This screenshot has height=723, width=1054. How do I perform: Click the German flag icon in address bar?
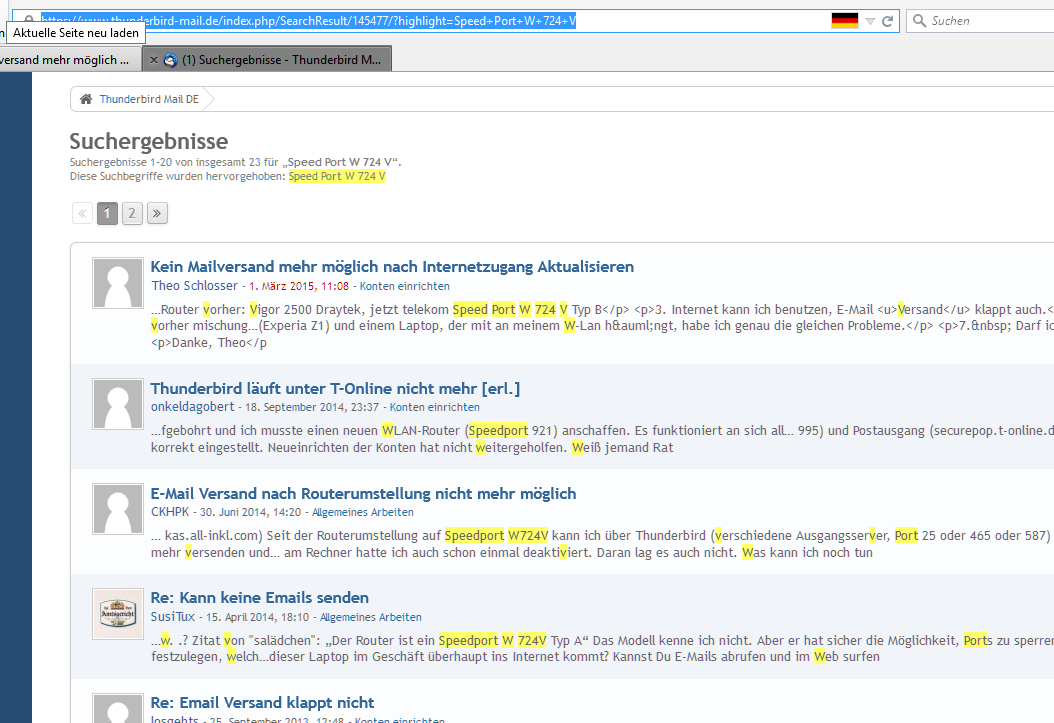tap(844, 21)
